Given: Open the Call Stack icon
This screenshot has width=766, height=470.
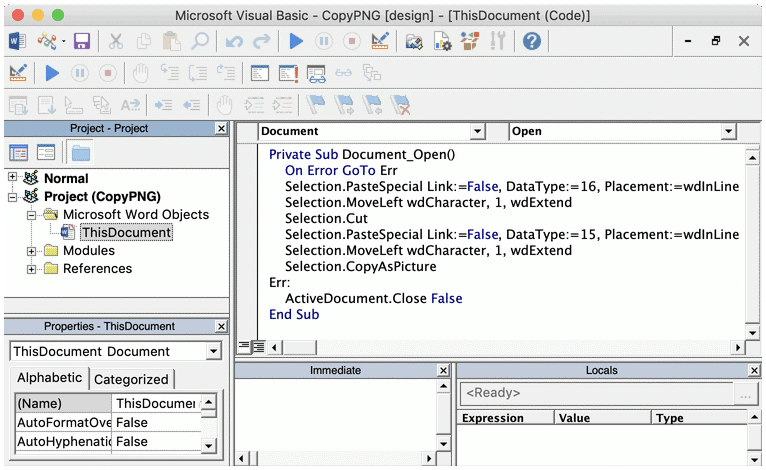Looking at the screenshot, I should click(372, 73).
